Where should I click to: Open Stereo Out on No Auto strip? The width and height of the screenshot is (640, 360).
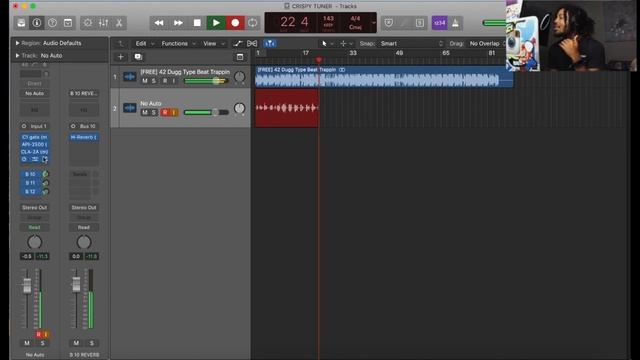coord(35,207)
